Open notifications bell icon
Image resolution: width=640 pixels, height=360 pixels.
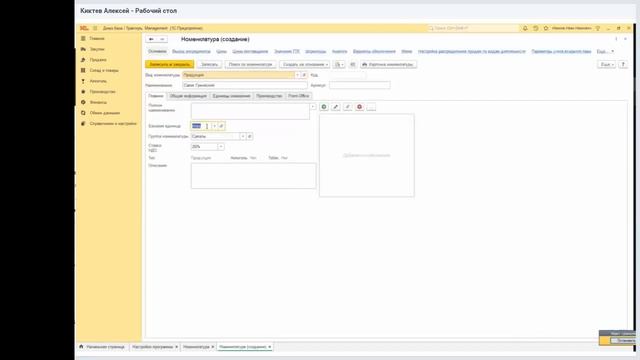525,28
